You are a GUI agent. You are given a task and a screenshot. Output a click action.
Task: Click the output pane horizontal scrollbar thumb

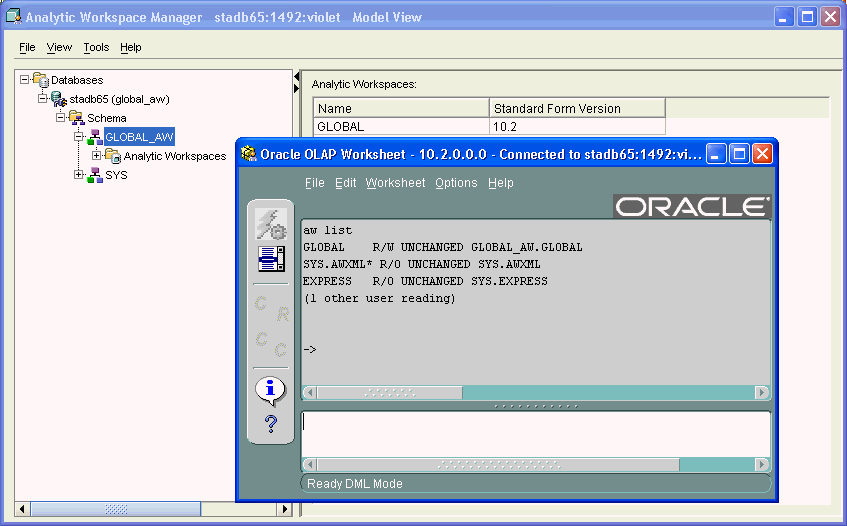(x=390, y=393)
